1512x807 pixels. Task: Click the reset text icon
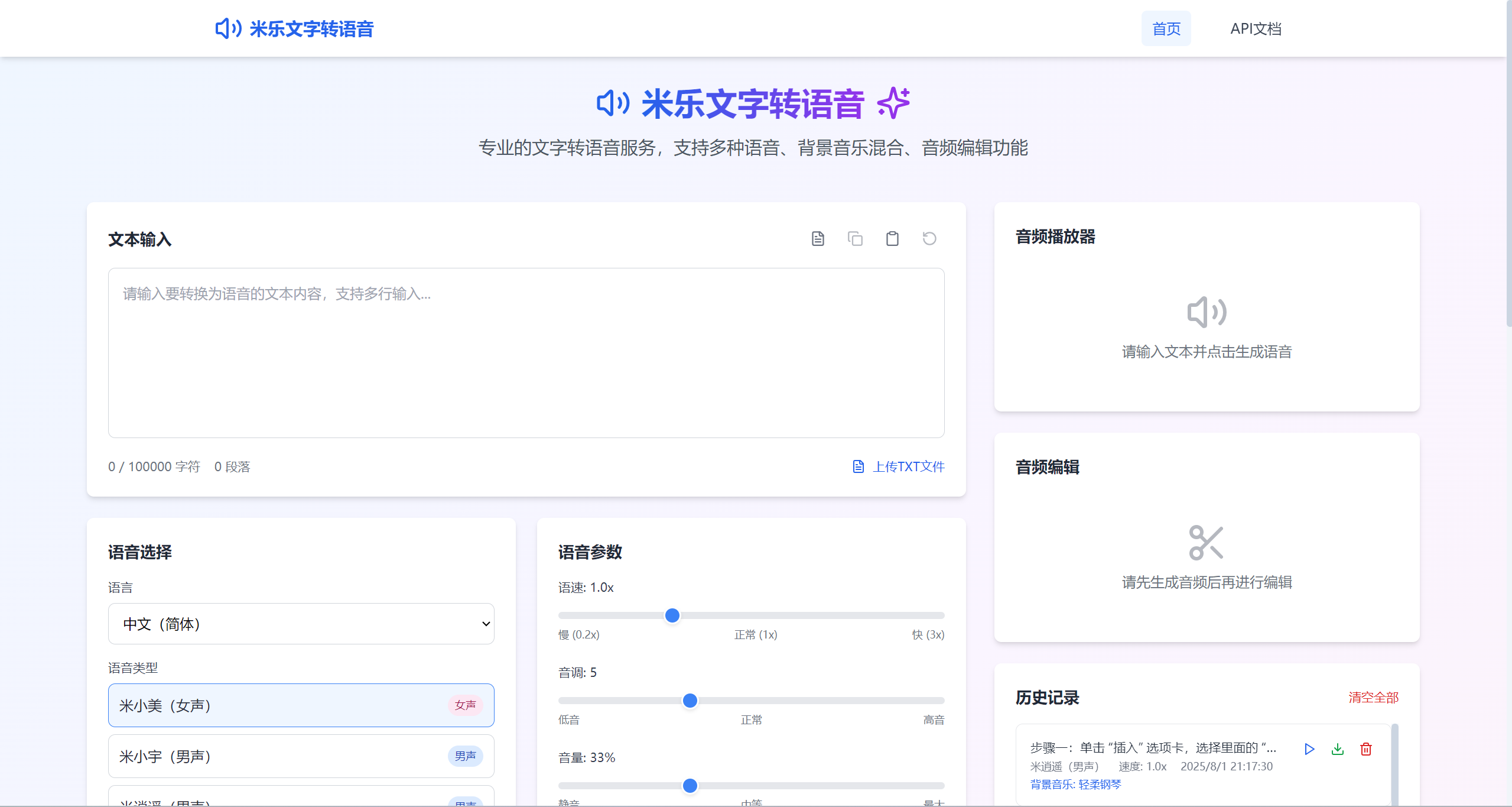click(929, 239)
